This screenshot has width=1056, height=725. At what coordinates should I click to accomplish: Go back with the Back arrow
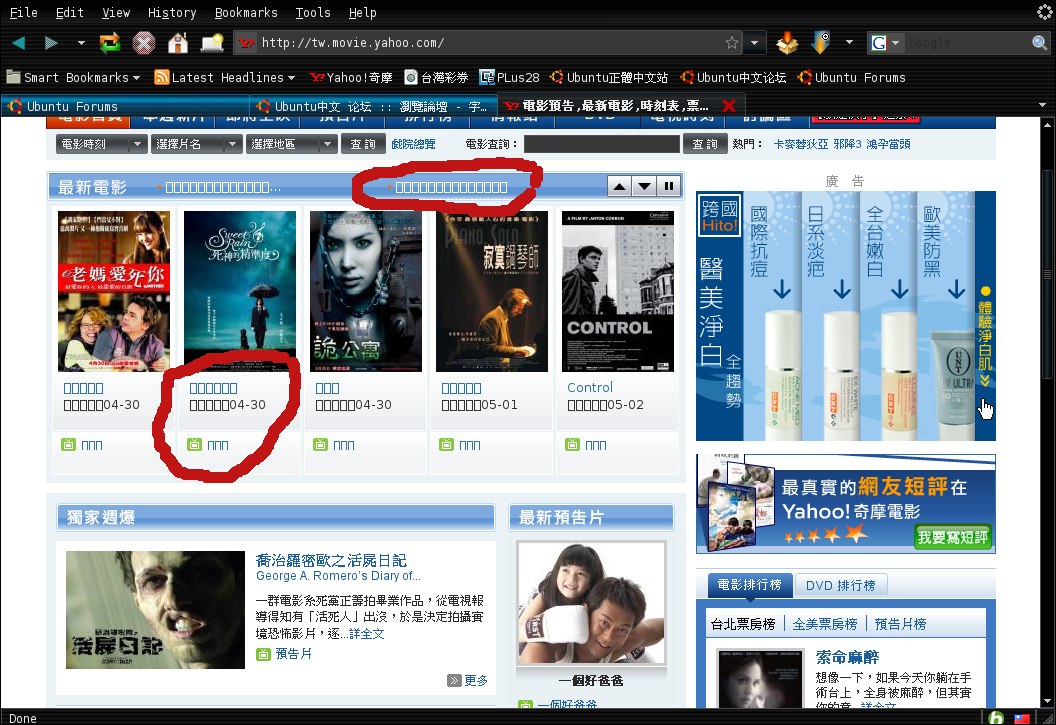click(19, 43)
